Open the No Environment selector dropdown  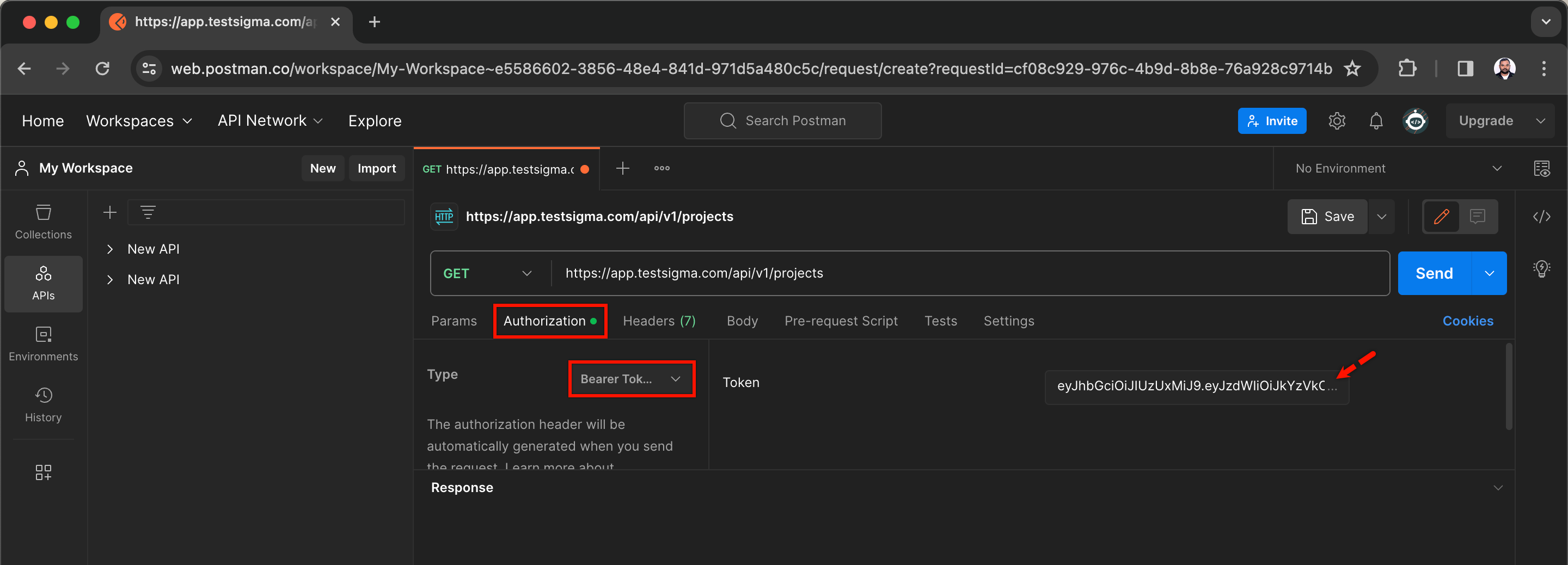(x=1398, y=169)
